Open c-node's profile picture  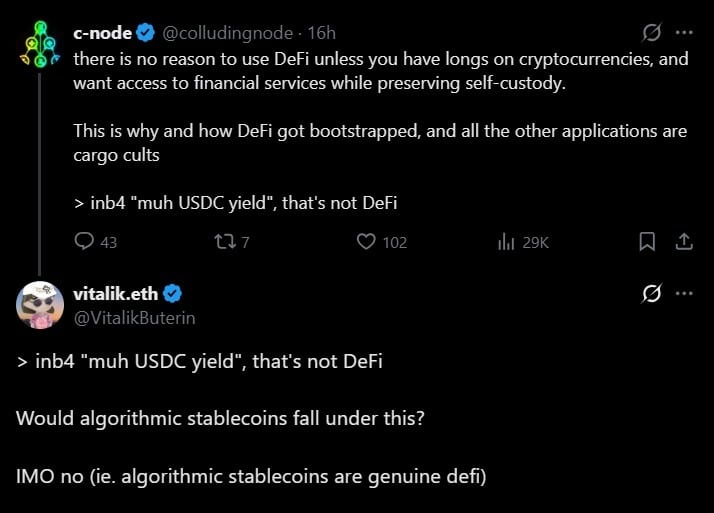click(x=40, y=46)
